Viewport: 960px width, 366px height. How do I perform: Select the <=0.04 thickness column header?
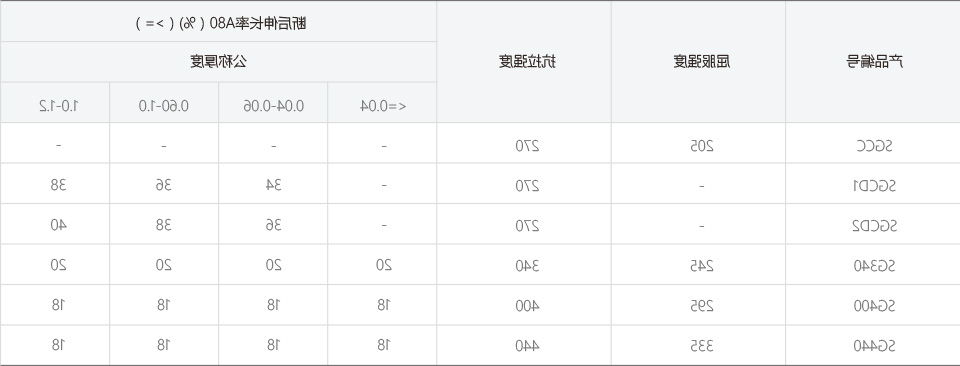pyautogui.click(x=382, y=103)
